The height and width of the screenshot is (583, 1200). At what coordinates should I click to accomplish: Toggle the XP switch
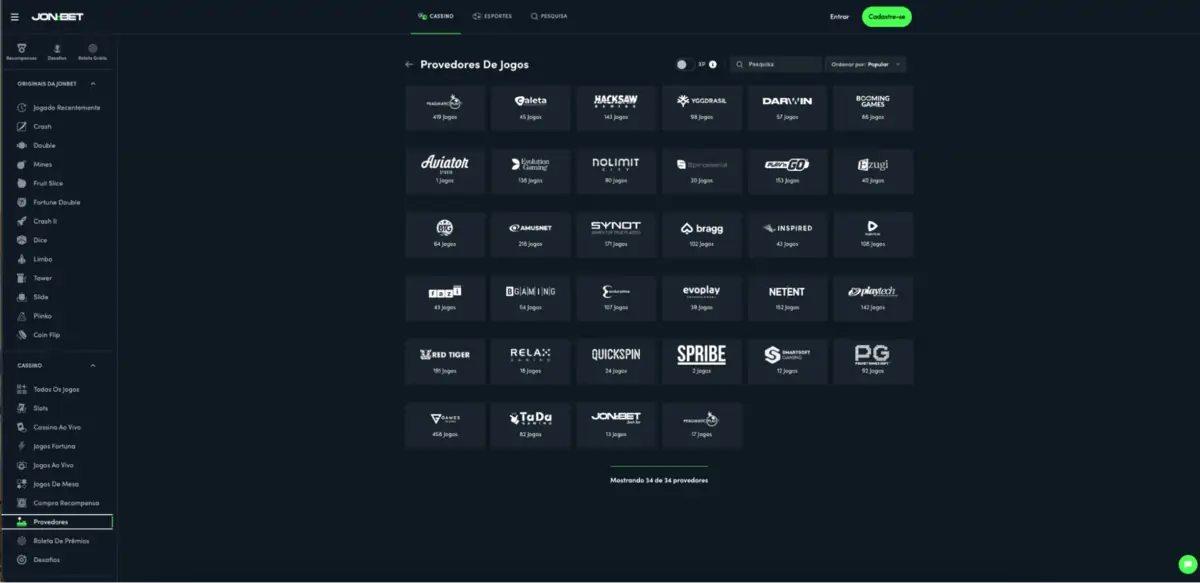[x=684, y=64]
